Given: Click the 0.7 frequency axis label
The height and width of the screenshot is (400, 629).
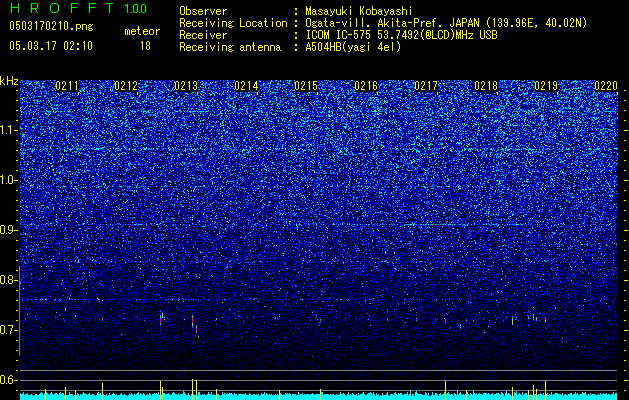Looking at the screenshot, I should 9,330.
